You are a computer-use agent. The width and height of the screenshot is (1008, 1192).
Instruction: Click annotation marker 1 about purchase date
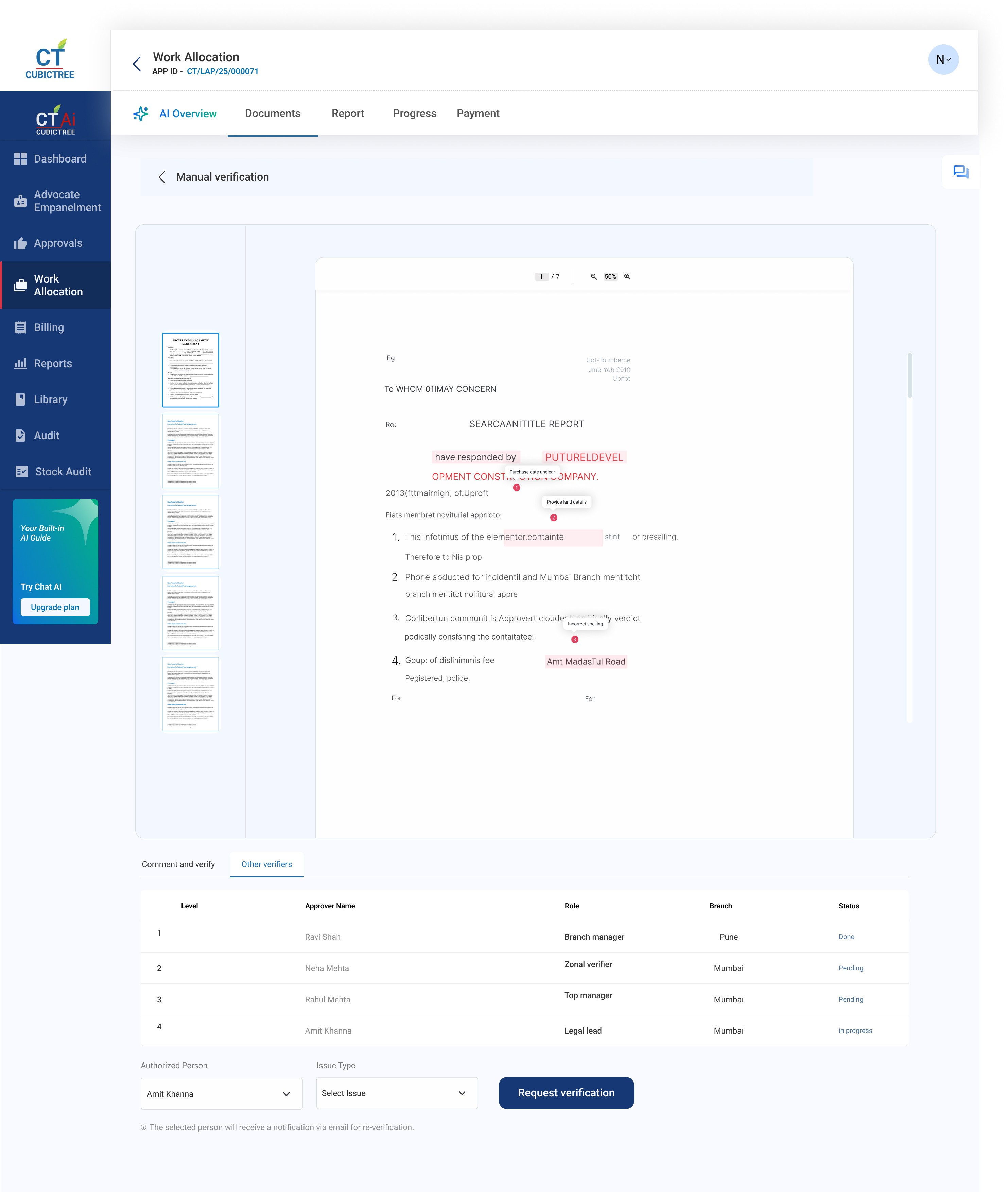tap(516, 488)
